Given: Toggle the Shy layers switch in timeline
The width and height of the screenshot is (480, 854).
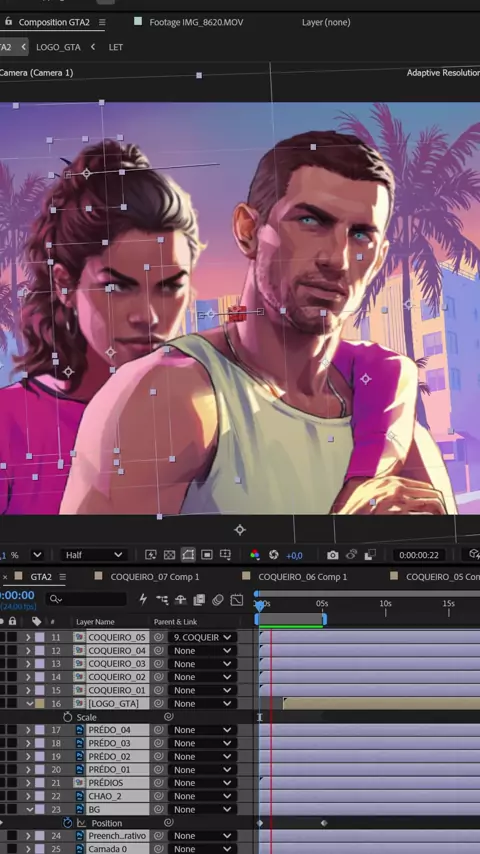Looking at the screenshot, I should [180, 600].
